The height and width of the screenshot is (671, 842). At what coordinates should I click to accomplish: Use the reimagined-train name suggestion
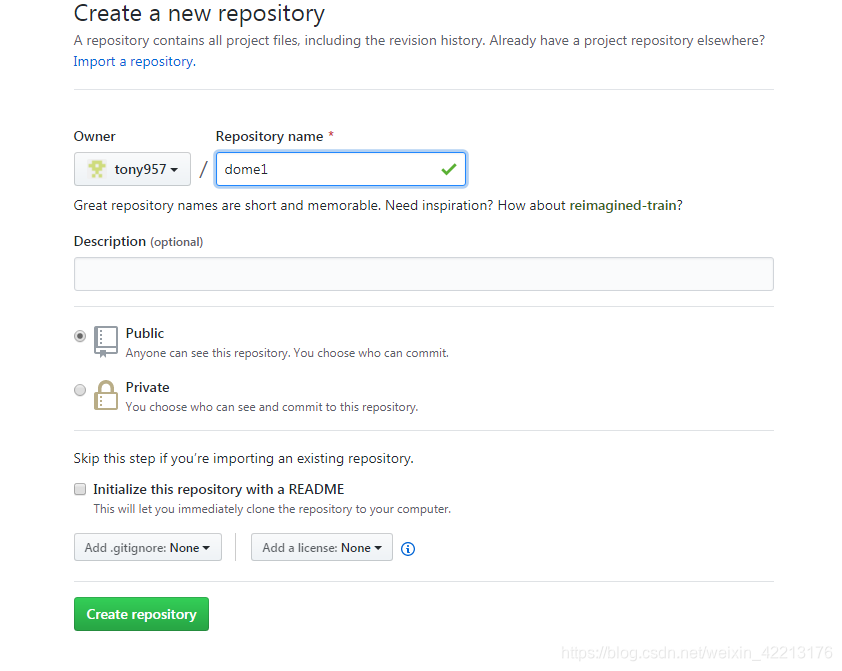[x=622, y=206]
